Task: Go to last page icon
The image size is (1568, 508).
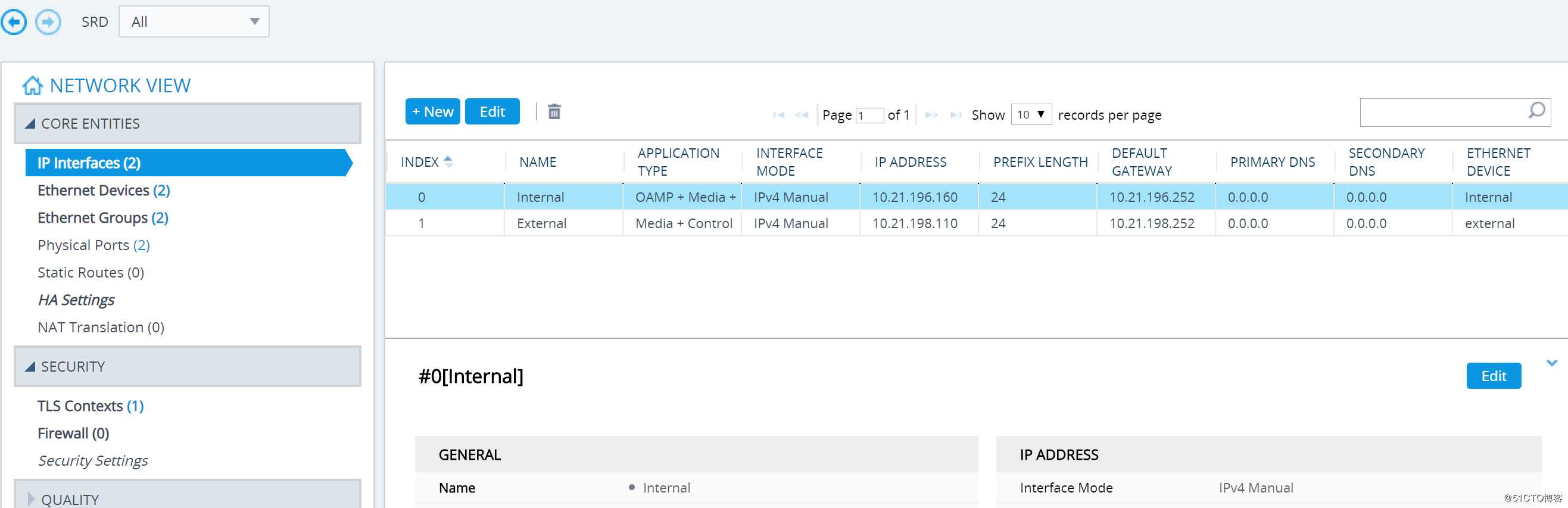Action: pyautogui.click(x=956, y=114)
